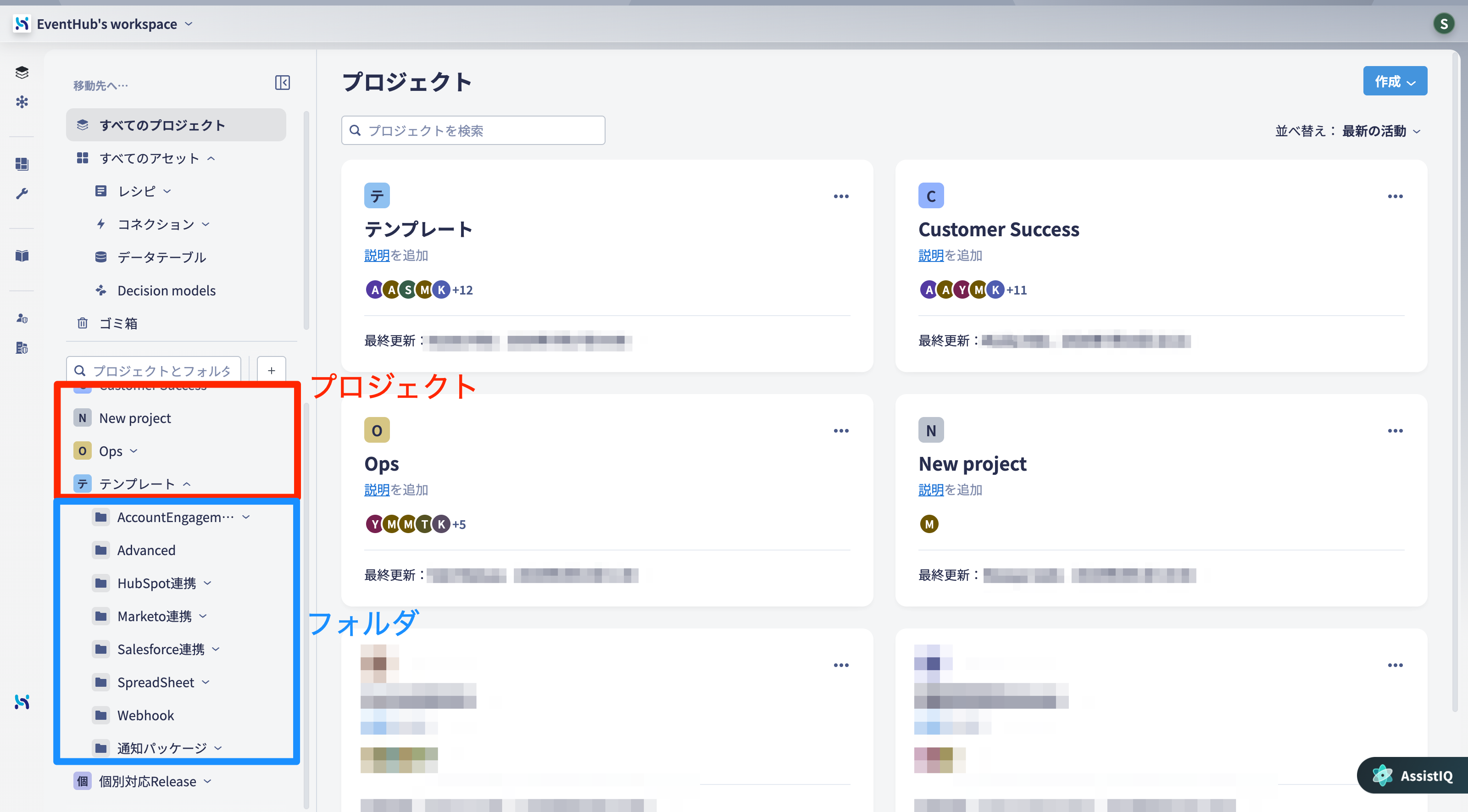Collapse the テンプレート project chevron in sidebar

(186, 484)
